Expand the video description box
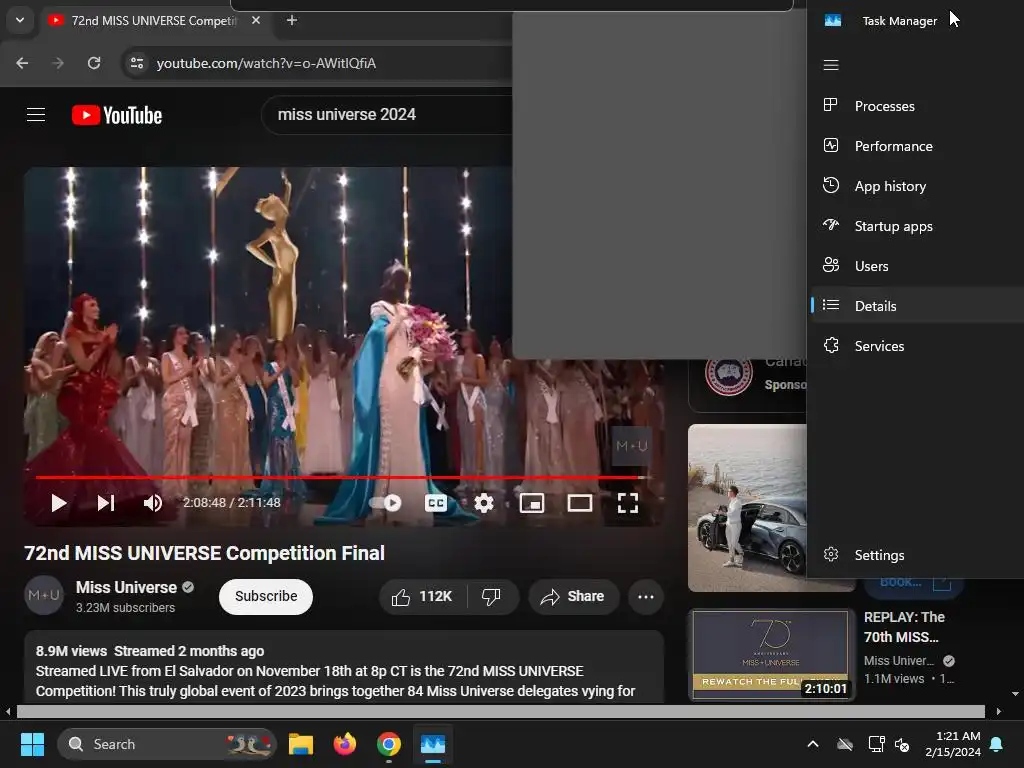 pyautogui.click(x=344, y=669)
